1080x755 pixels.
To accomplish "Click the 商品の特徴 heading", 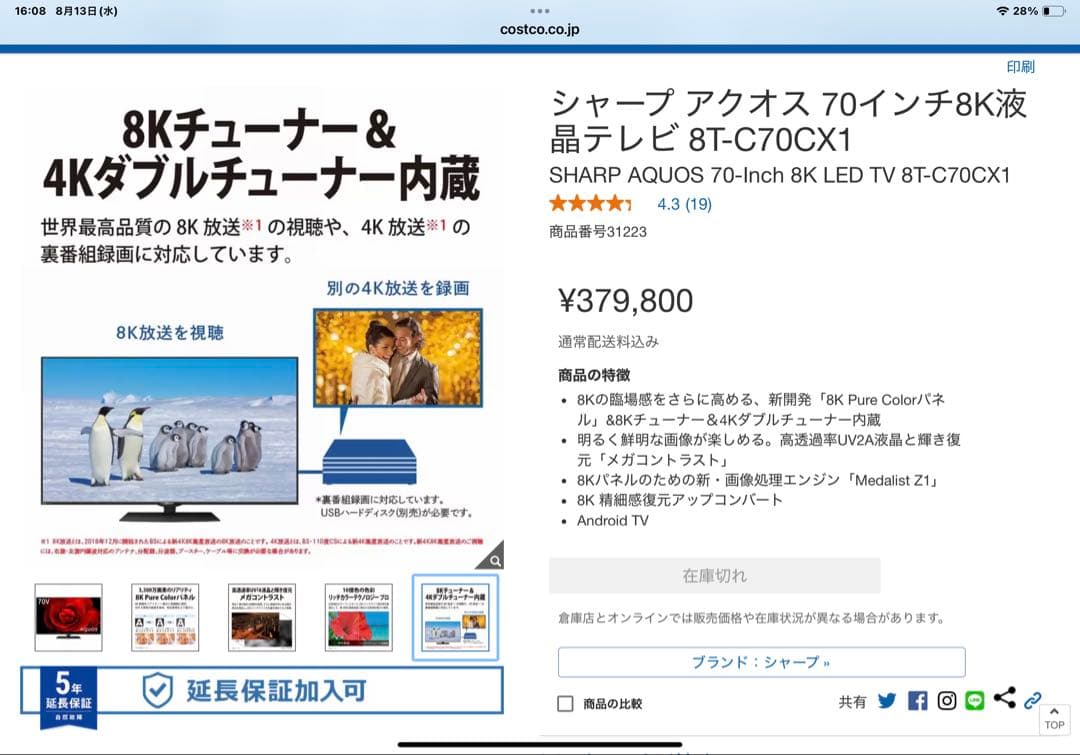I will coord(594,375).
